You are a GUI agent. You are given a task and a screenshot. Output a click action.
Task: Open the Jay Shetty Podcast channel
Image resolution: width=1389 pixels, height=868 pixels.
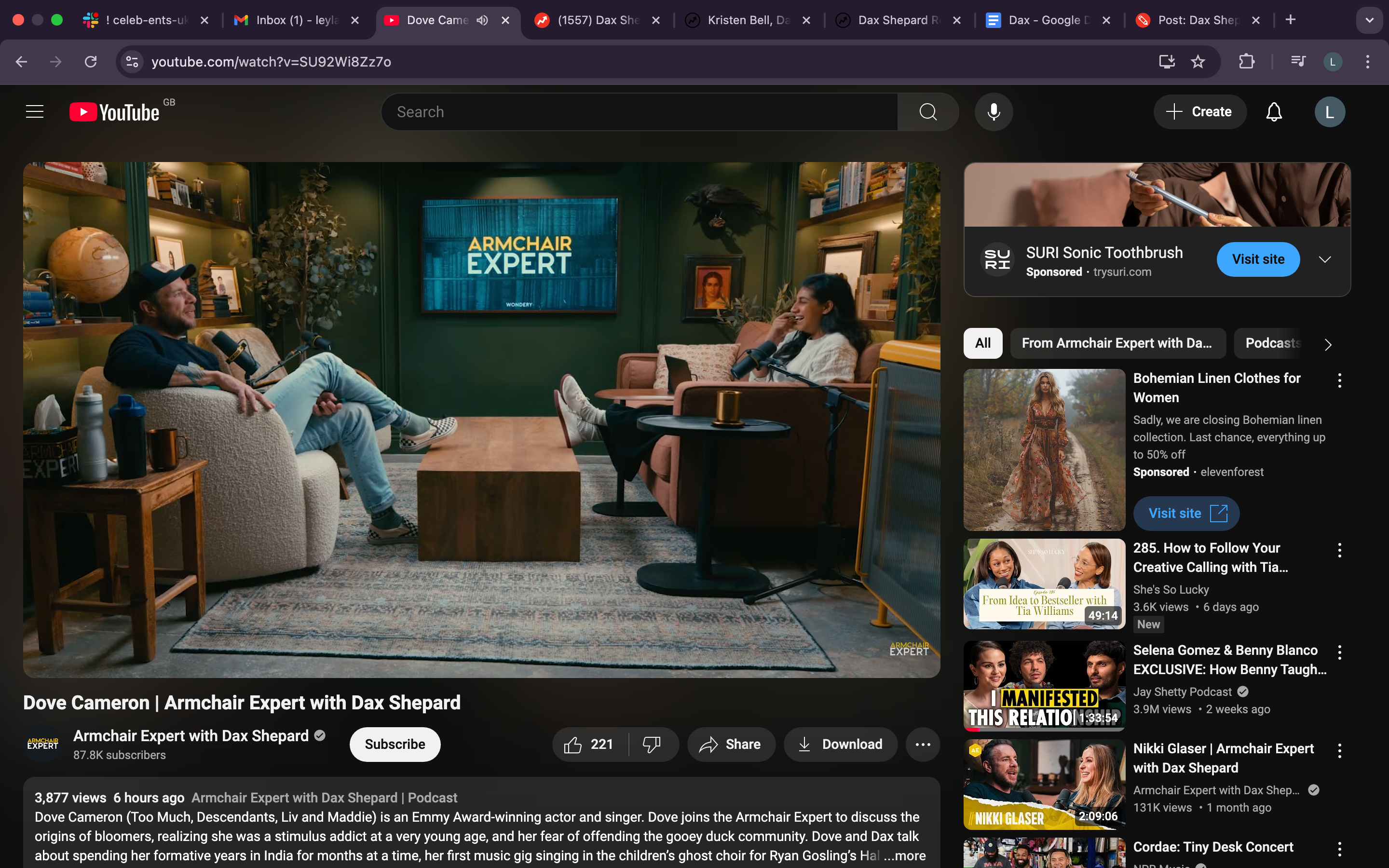click(x=1183, y=692)
